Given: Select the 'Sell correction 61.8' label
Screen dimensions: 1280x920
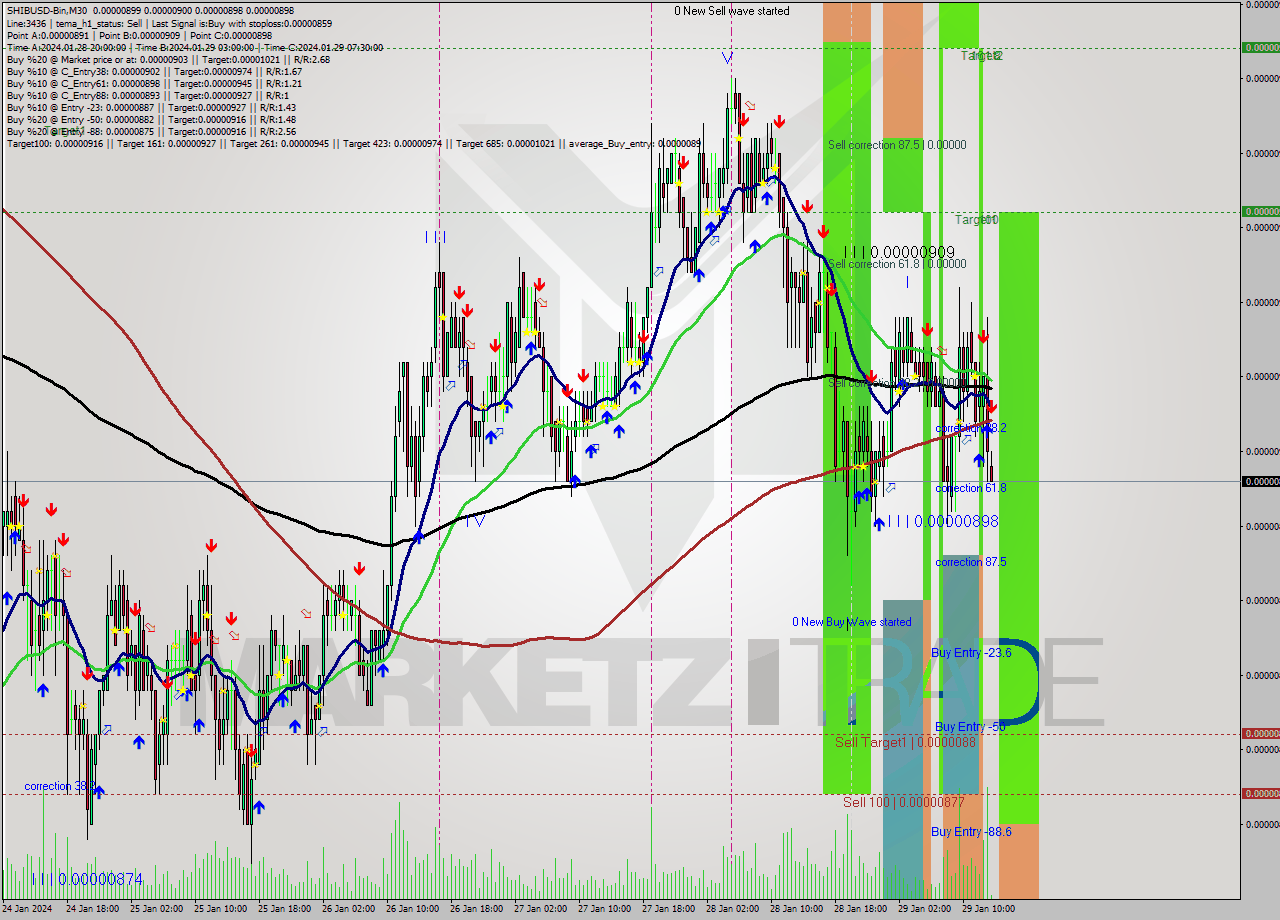Looking at the screenshot, I should (897, 264).
